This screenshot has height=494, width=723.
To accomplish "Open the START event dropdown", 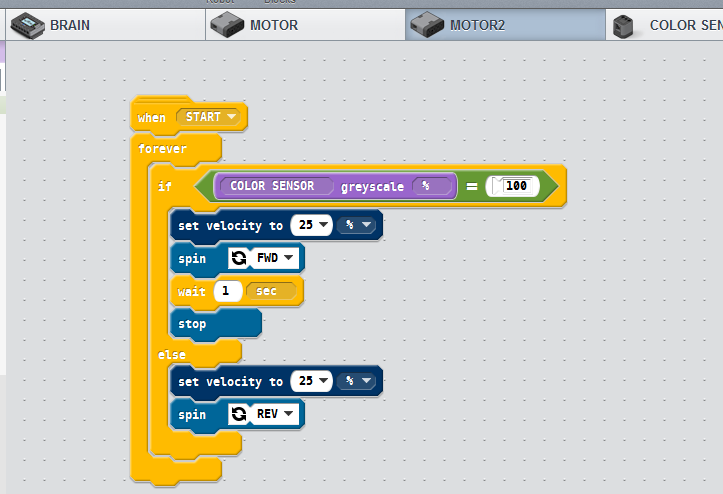I will 208,117.
